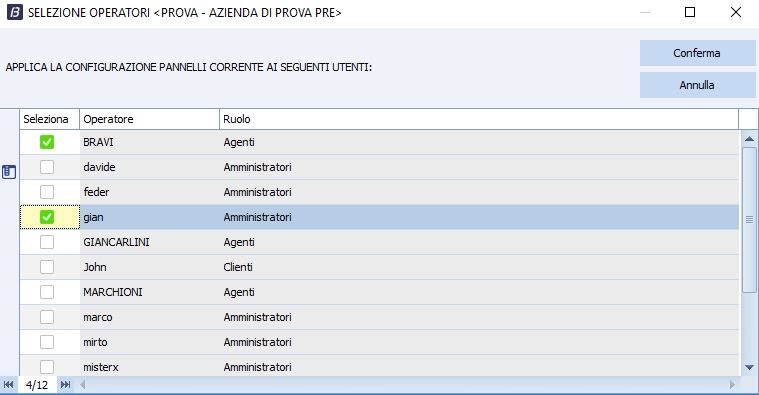Image resolution: width=759 pixels, height=395 pixels.
Task: Click the app logo in title bar
Action: [15, 13]
